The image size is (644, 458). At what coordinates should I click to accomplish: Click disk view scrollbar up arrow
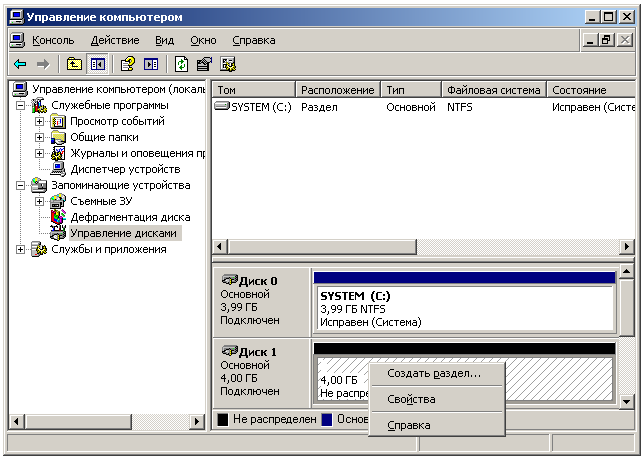point(626,272)
